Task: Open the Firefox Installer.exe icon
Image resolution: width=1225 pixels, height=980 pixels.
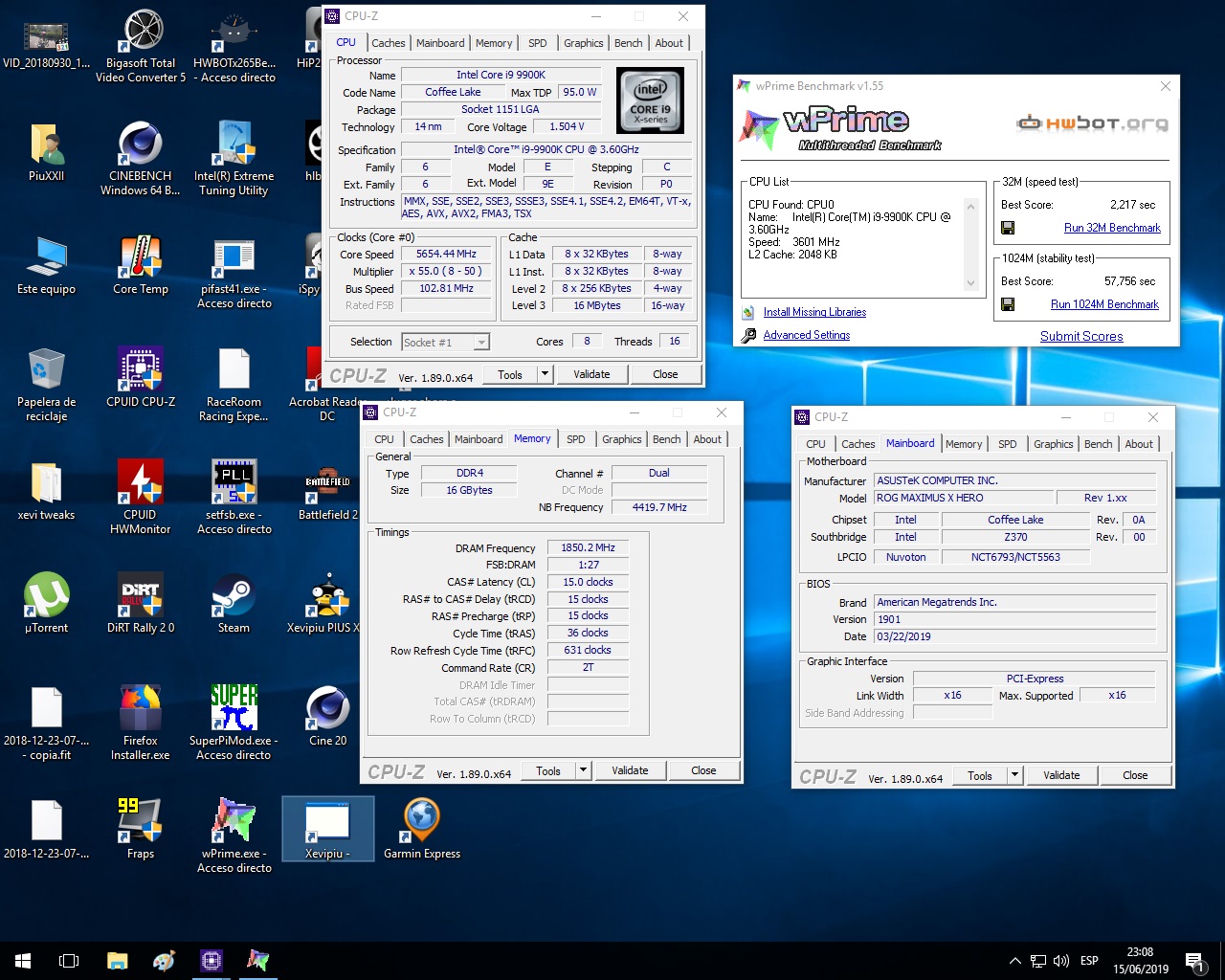Action: click(x=141, y=724)
